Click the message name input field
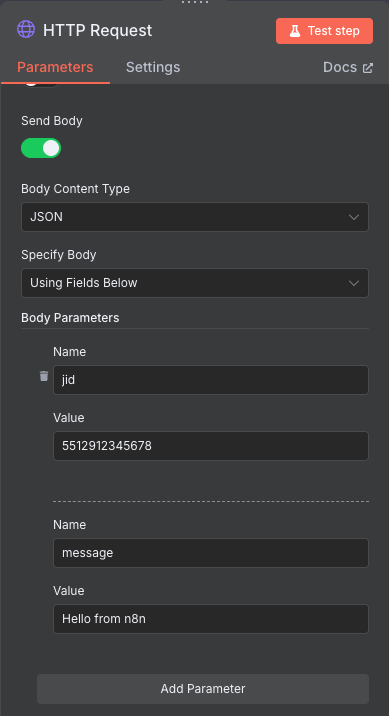 (x=211, y=553)
